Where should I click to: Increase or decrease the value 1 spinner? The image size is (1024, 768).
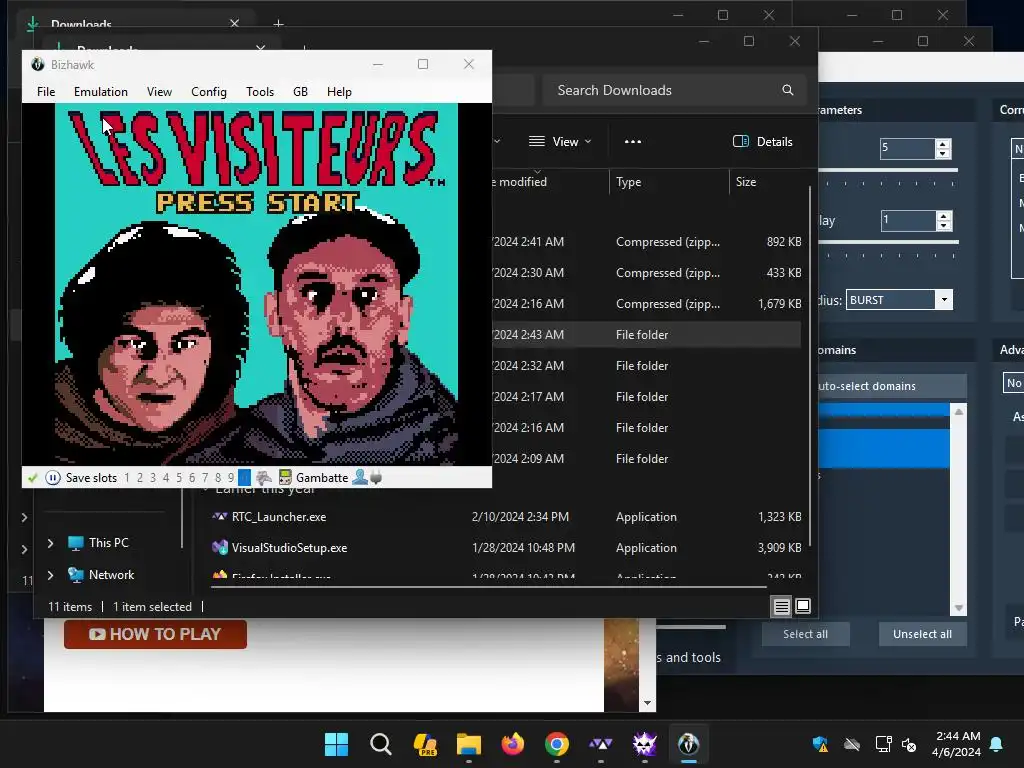[944, 220]
